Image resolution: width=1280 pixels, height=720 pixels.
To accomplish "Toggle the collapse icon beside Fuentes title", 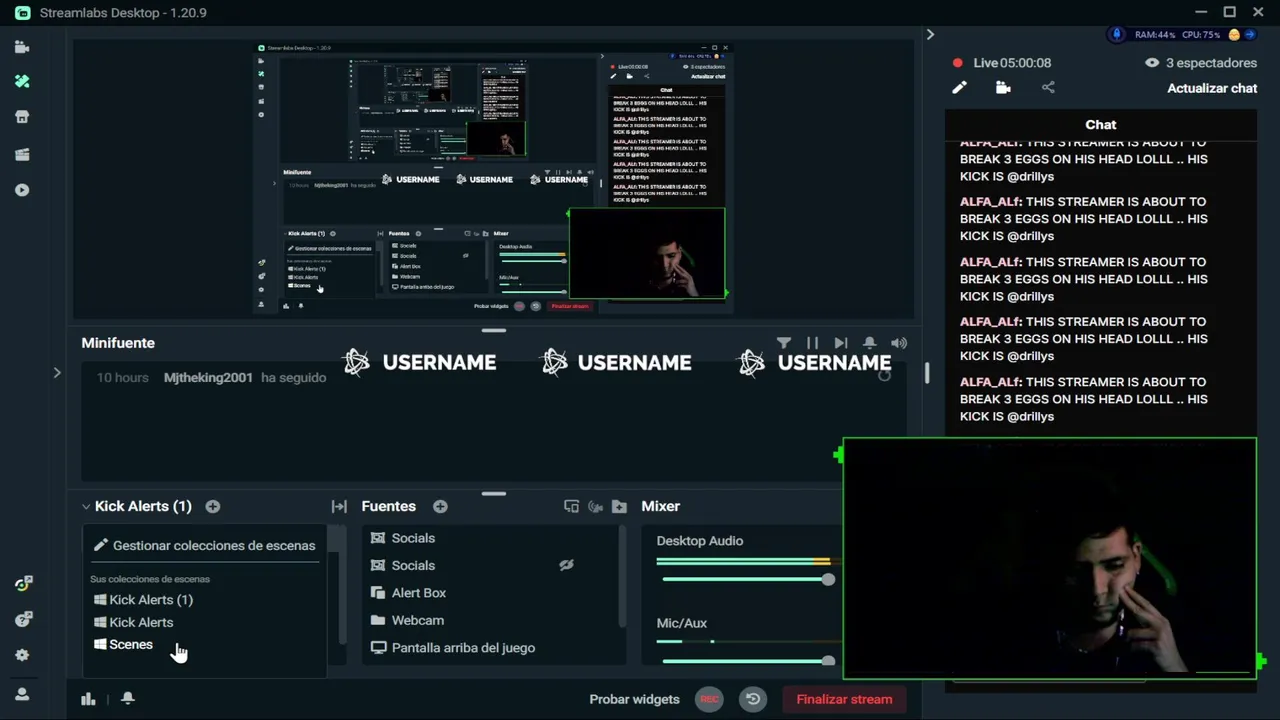I will [339, 507].
